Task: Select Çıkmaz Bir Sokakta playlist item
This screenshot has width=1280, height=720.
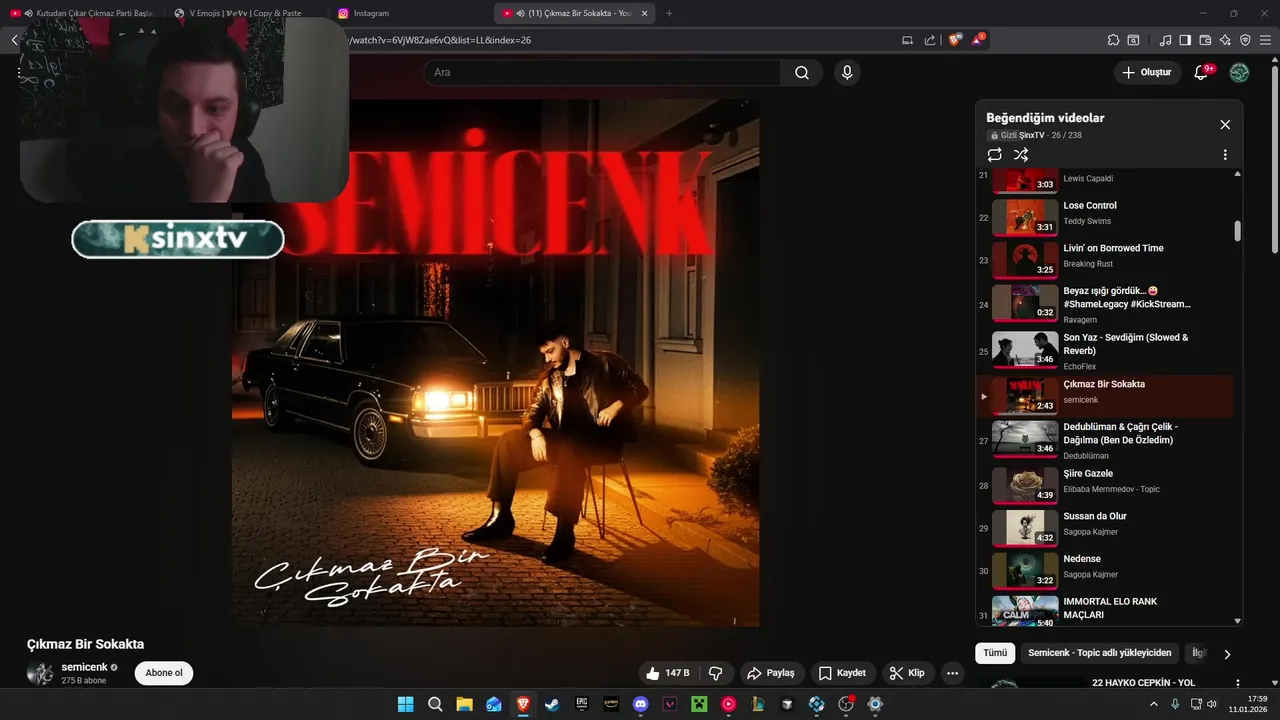Action: point(1105,396)
